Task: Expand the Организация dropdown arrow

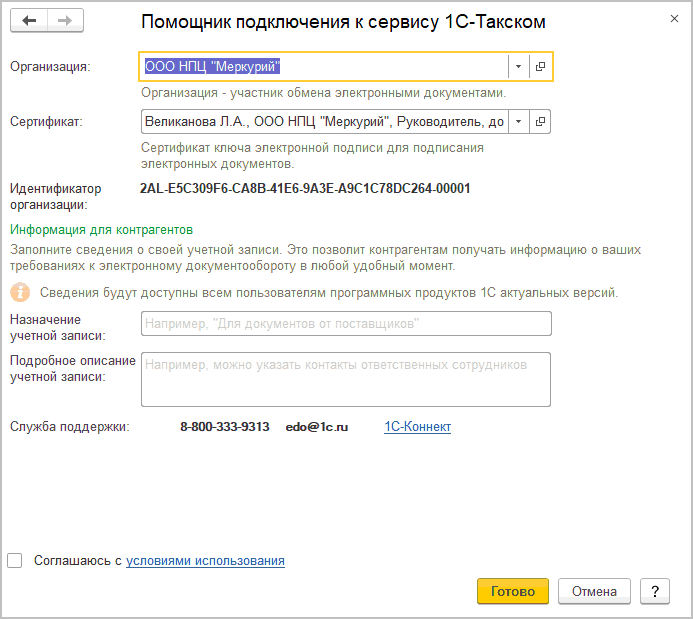Action: (x=518, y=67)
